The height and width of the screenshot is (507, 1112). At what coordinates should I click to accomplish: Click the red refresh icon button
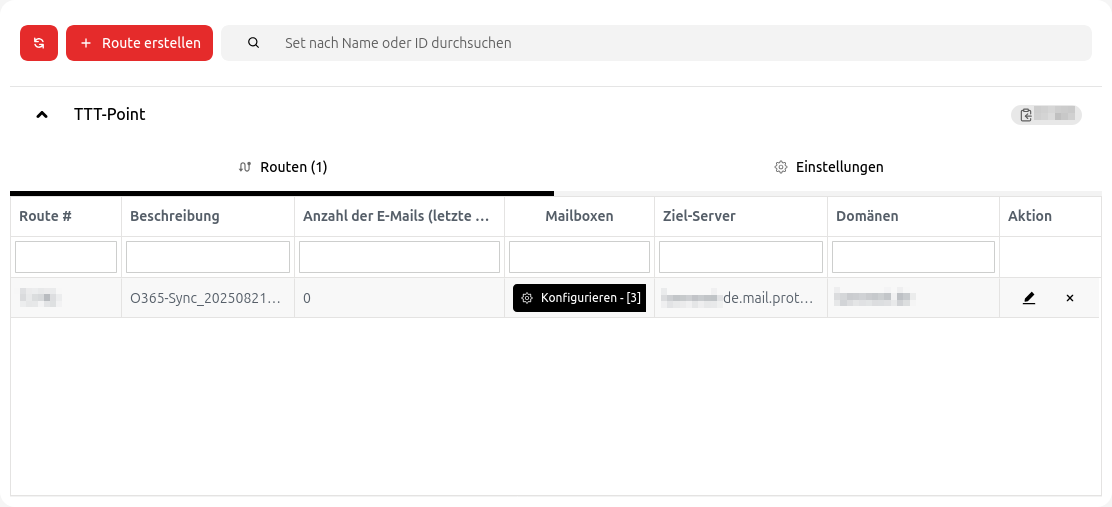coord(39,43)
